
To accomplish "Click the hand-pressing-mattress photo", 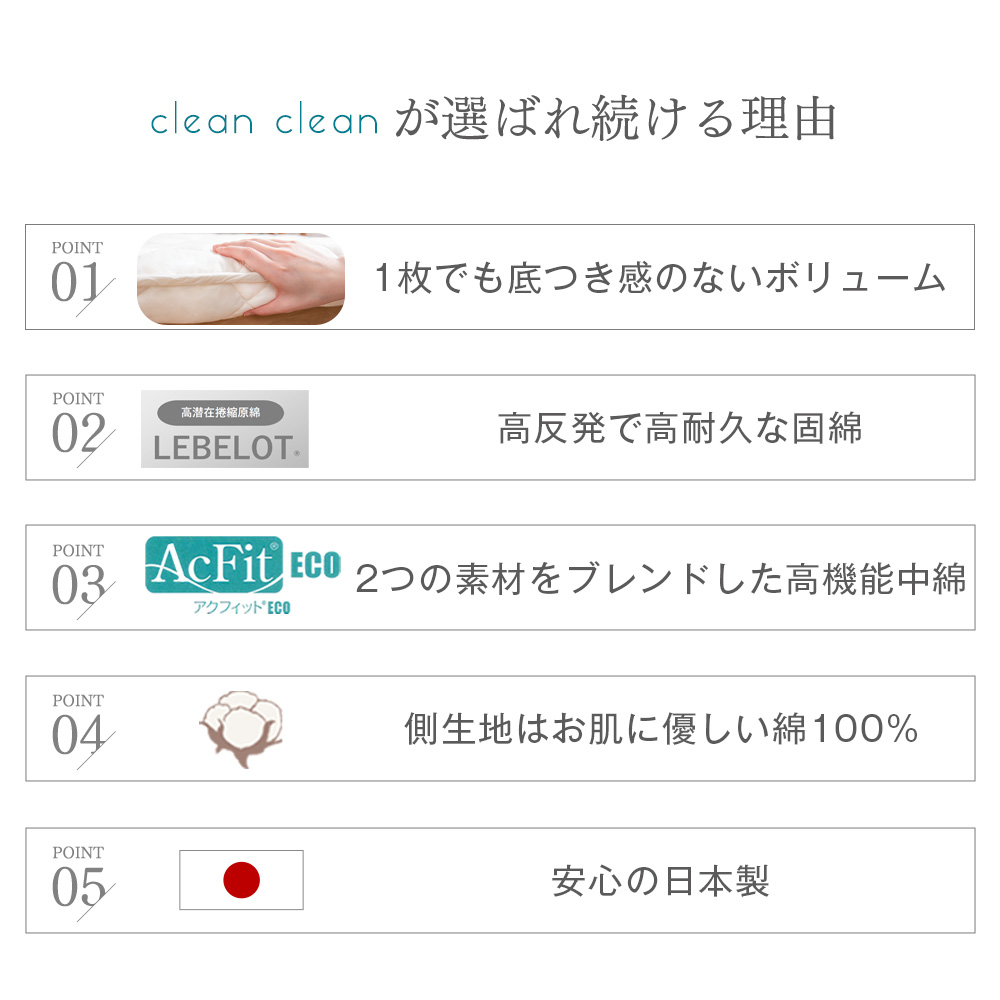I will [241, 278].
